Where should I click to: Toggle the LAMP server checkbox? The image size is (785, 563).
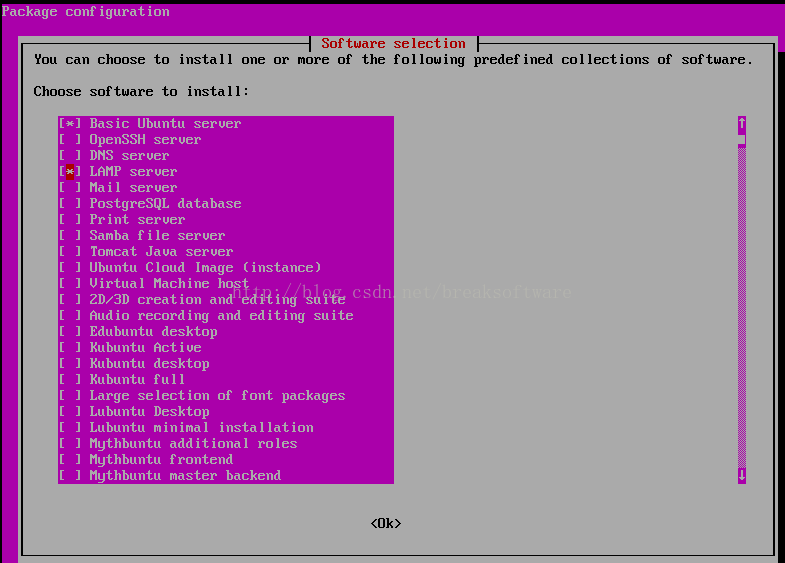[70, 172]
